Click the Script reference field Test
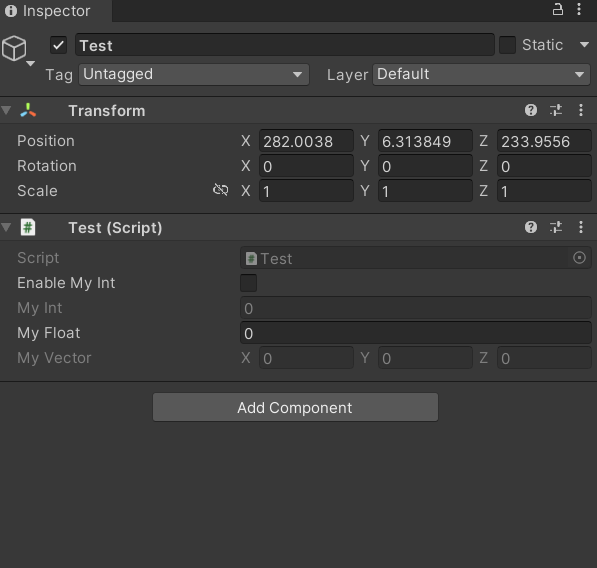 click(415, 258)
